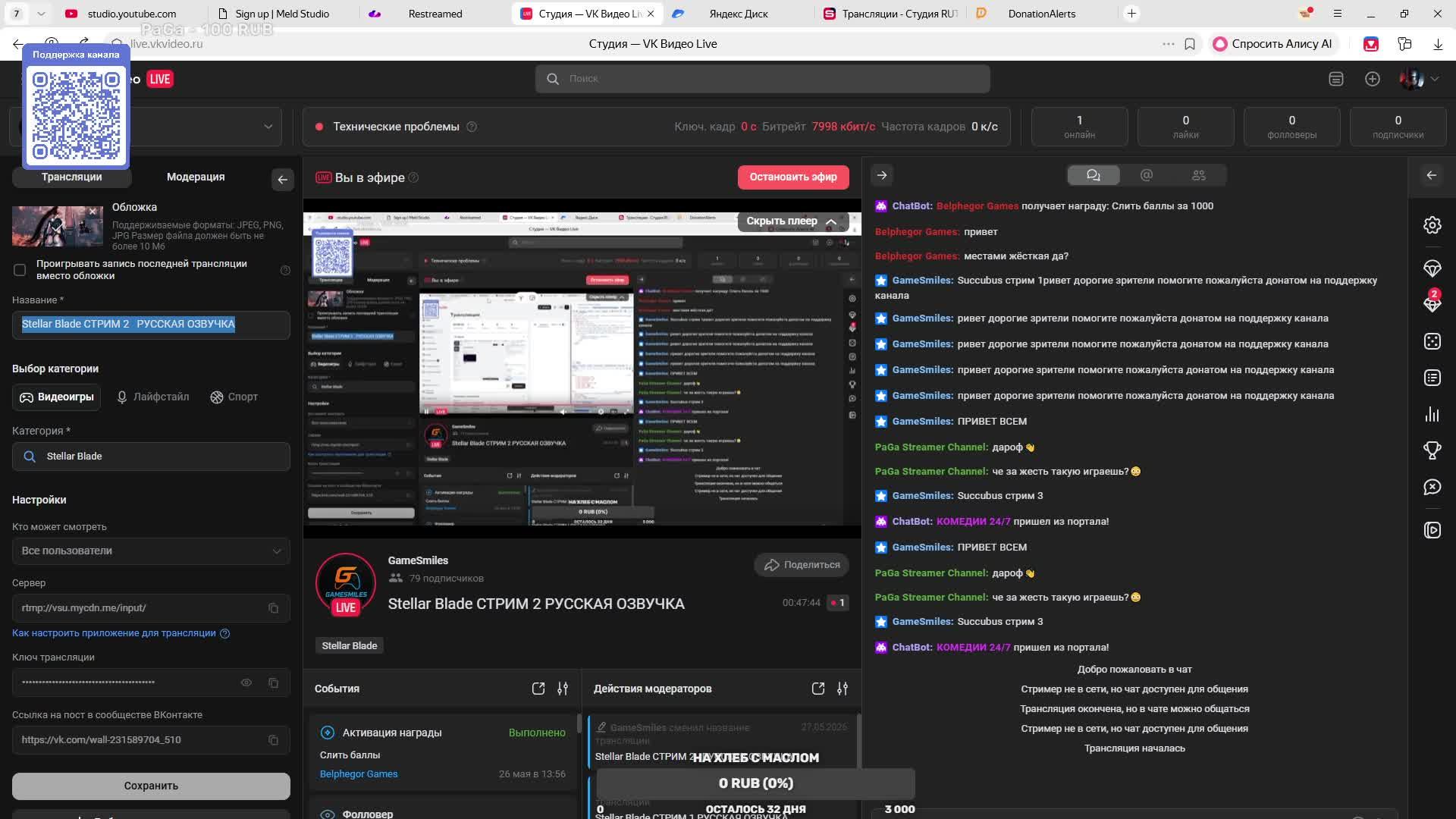Image resolution: width=1456 pixels, height=819 pixels.
Task: Click the stream cover thumbnail image
Action: [58, 226]
